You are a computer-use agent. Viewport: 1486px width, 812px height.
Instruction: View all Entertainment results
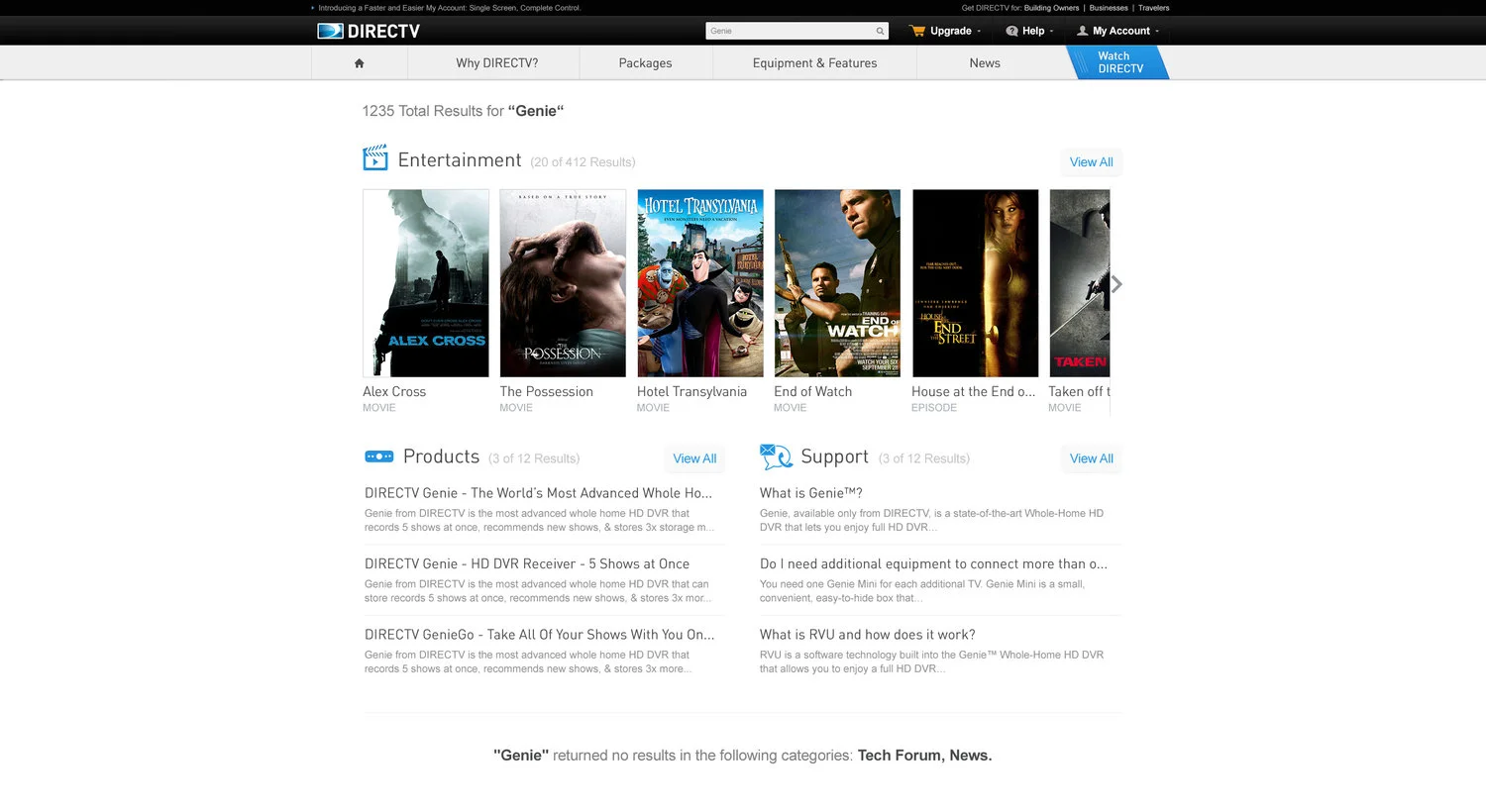(1091, 162)
